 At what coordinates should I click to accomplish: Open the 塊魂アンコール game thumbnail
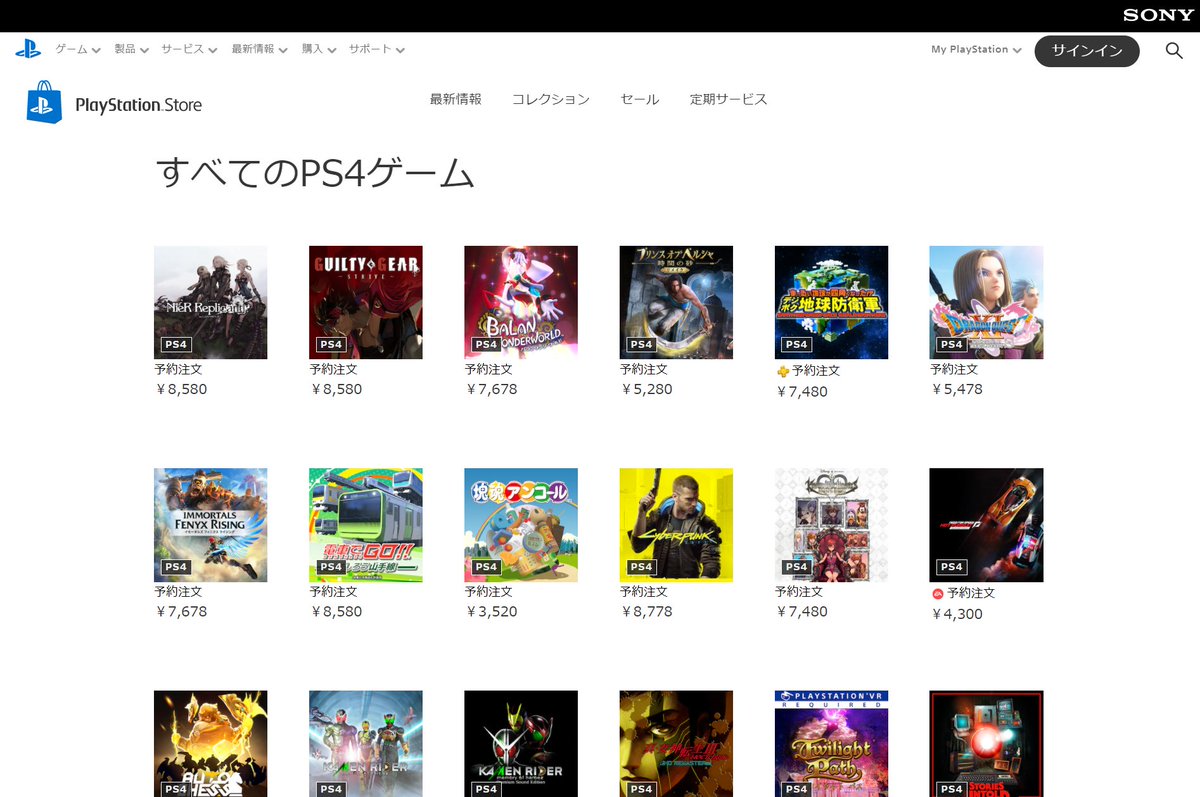click(521, 525)
